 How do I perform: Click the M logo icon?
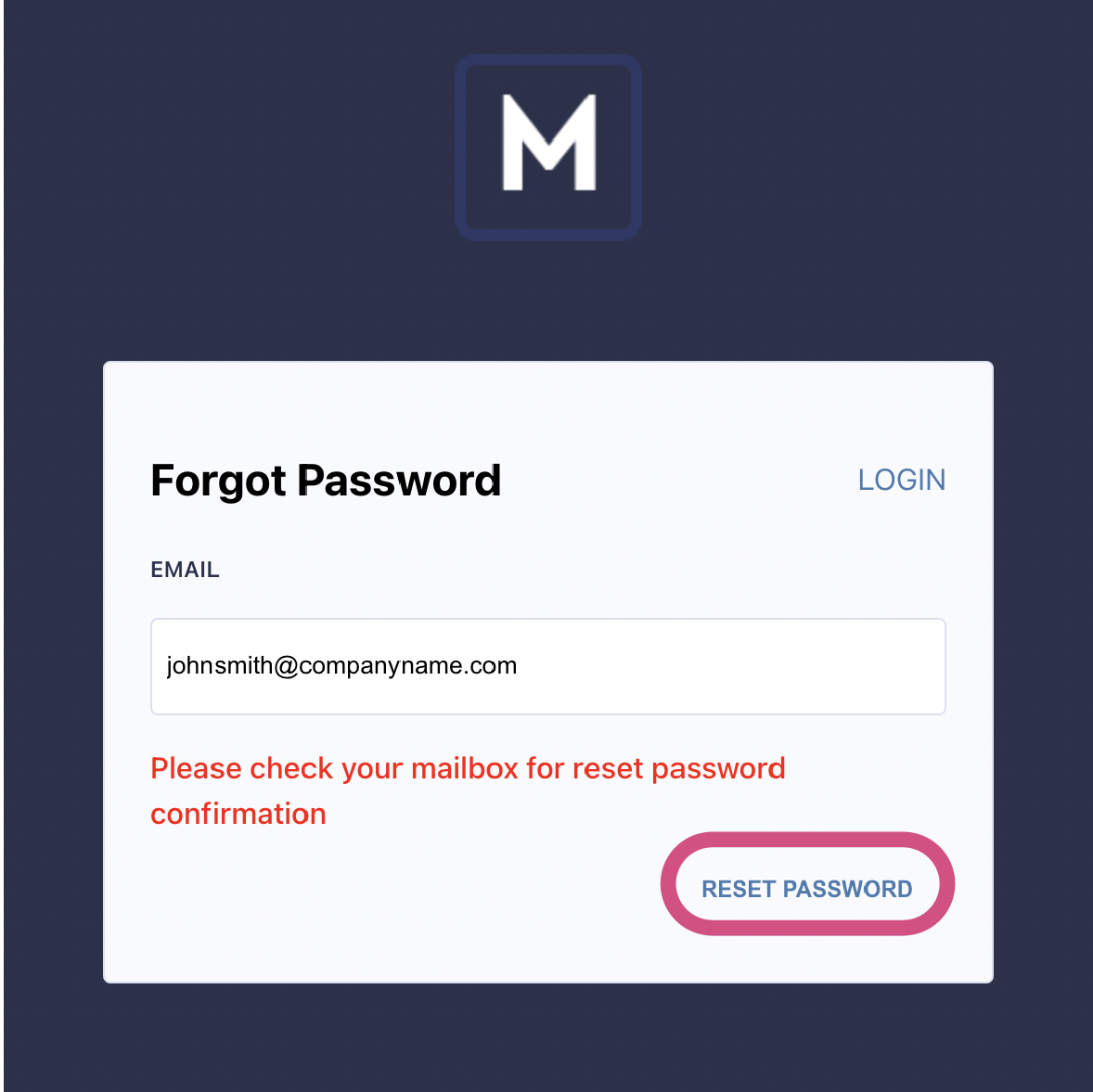click(547, 147)
